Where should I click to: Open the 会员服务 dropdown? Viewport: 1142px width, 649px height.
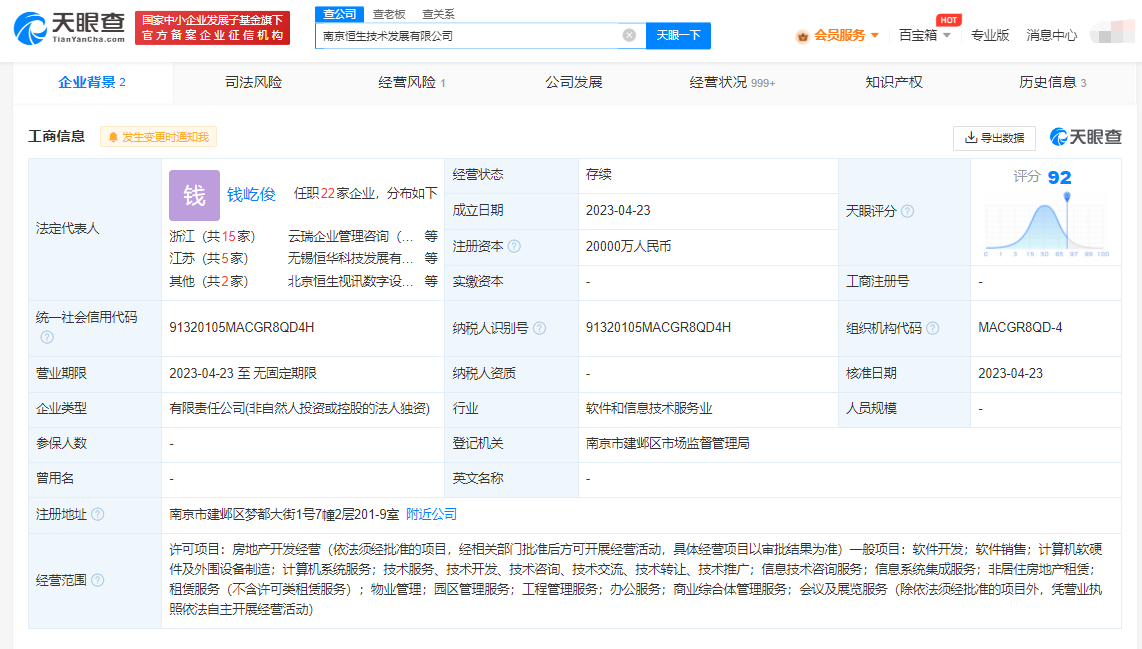(846, 35)
